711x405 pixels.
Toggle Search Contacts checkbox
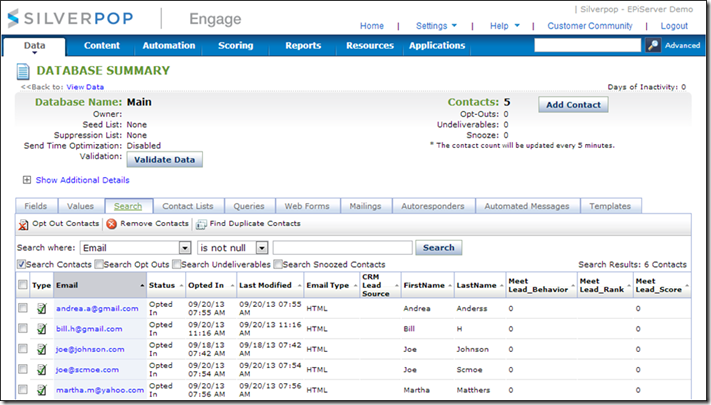click(21, 264)
